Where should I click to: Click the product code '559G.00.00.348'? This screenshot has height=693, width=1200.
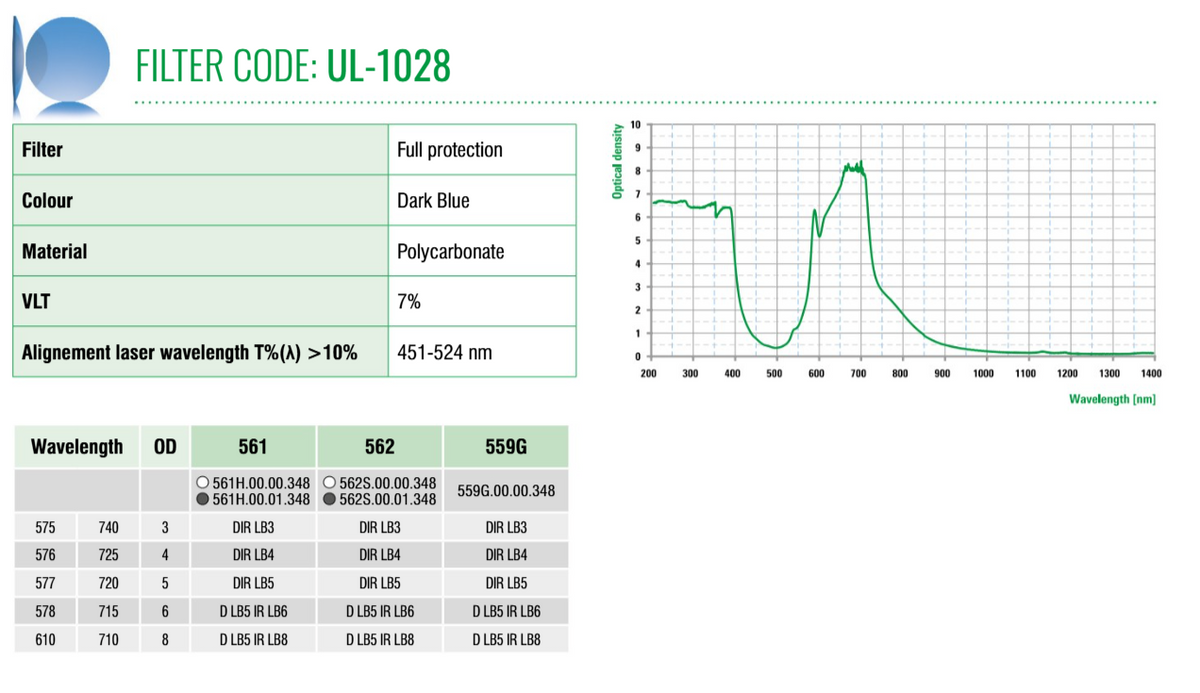[506, 491]
